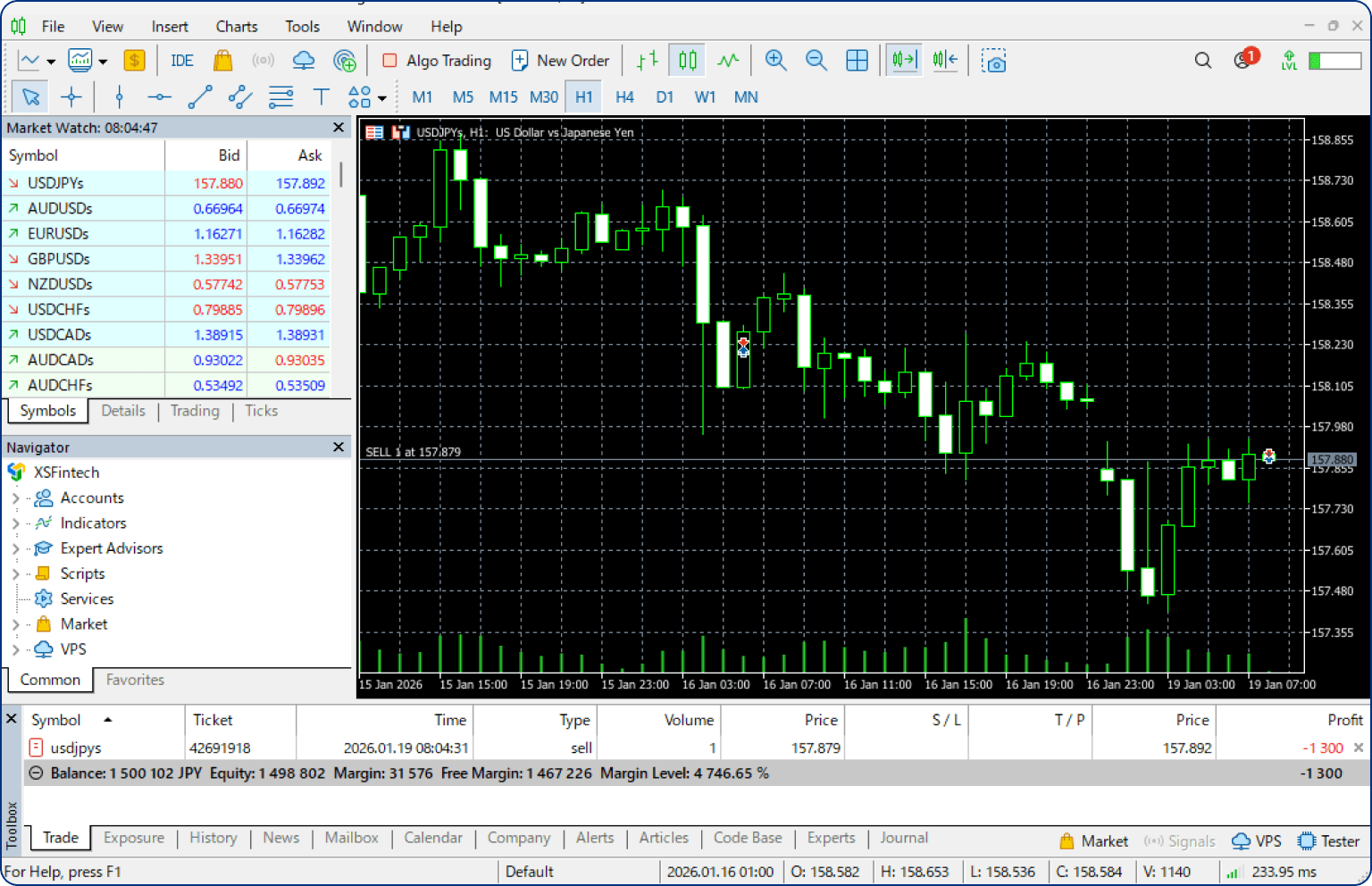Select the Trendline drawing tool
This screenshot has height=886, width=1372.
200,97
